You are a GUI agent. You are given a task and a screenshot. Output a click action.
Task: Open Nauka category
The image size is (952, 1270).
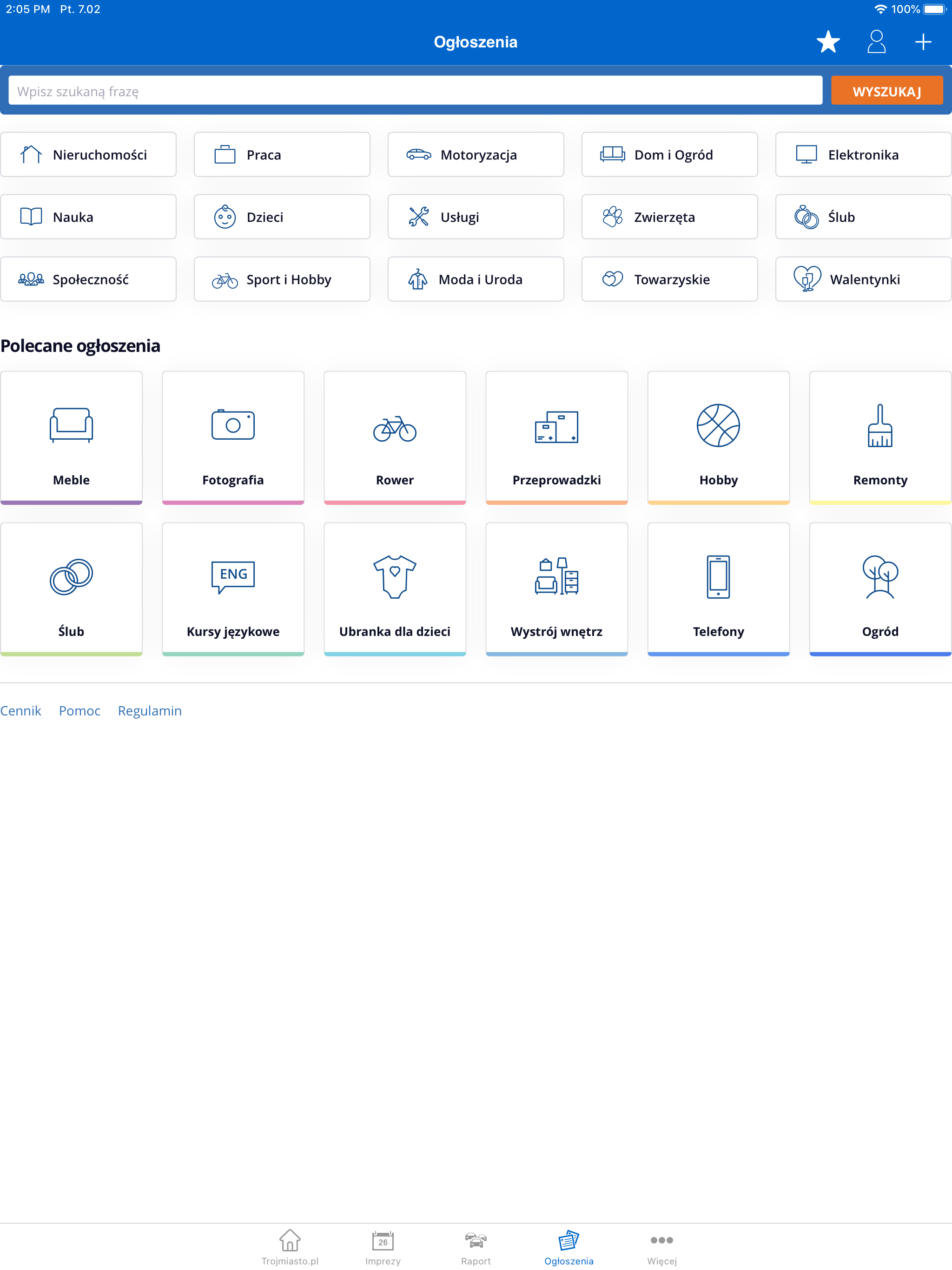[88, 217]
